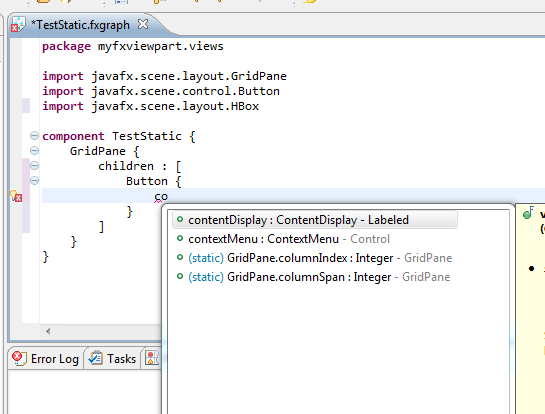Click the green field icon in the yellow info panel
Viewport: 545px width, 414px height.
point(528,213)
